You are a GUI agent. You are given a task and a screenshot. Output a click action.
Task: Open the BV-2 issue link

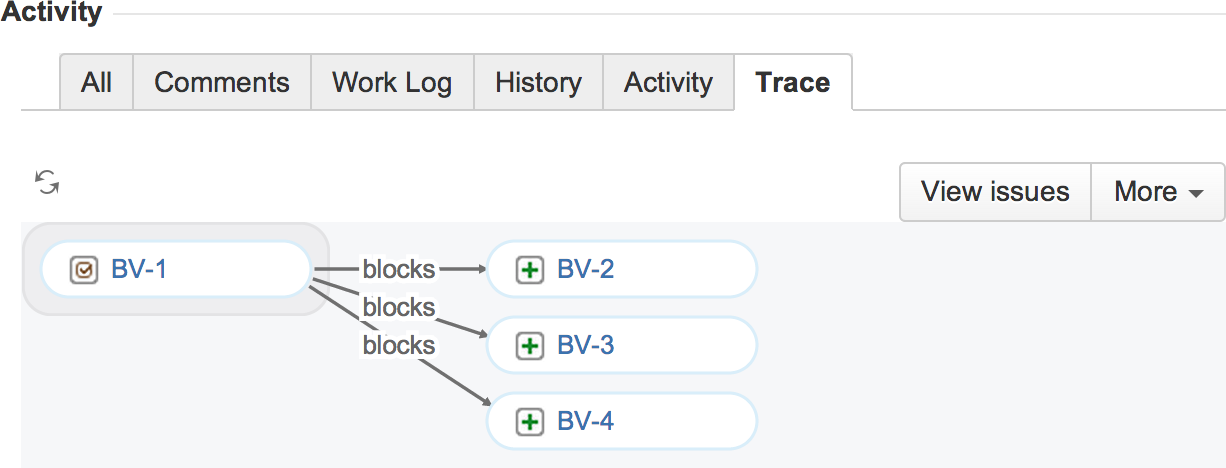[585, 269]
